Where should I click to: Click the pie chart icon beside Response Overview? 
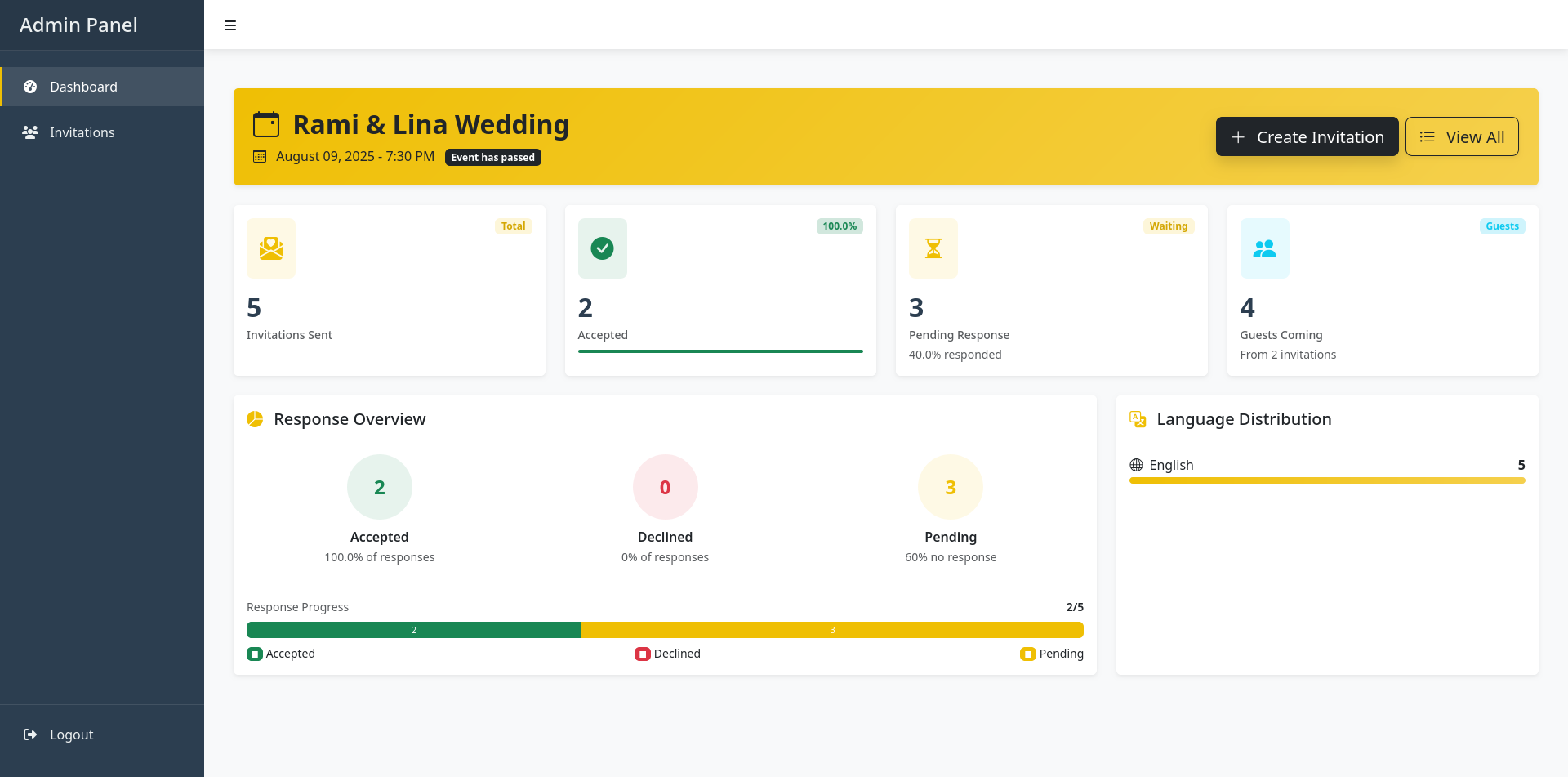click(x=254, y=418)
